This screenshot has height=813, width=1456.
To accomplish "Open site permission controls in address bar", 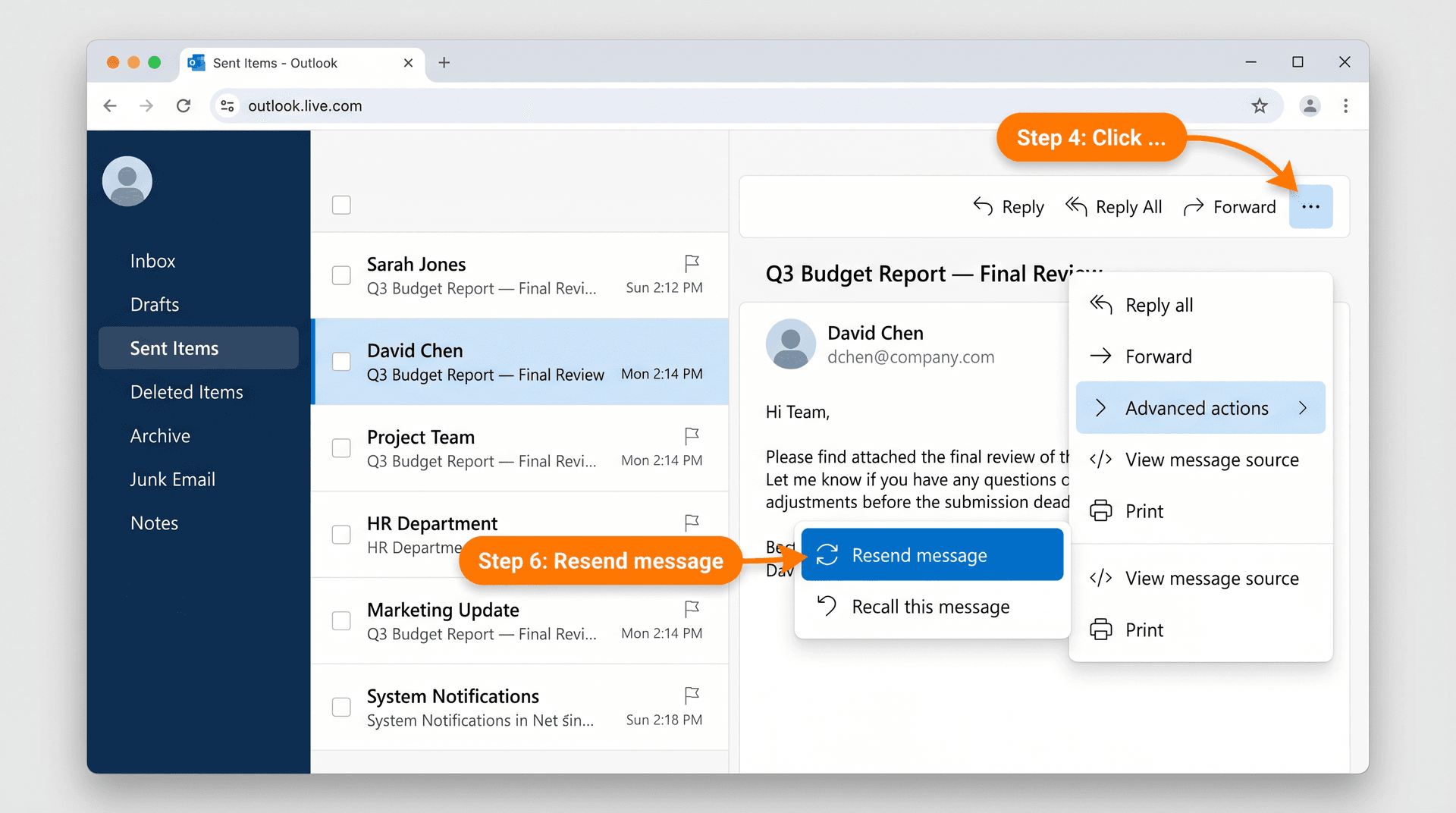I will [227, 106].
